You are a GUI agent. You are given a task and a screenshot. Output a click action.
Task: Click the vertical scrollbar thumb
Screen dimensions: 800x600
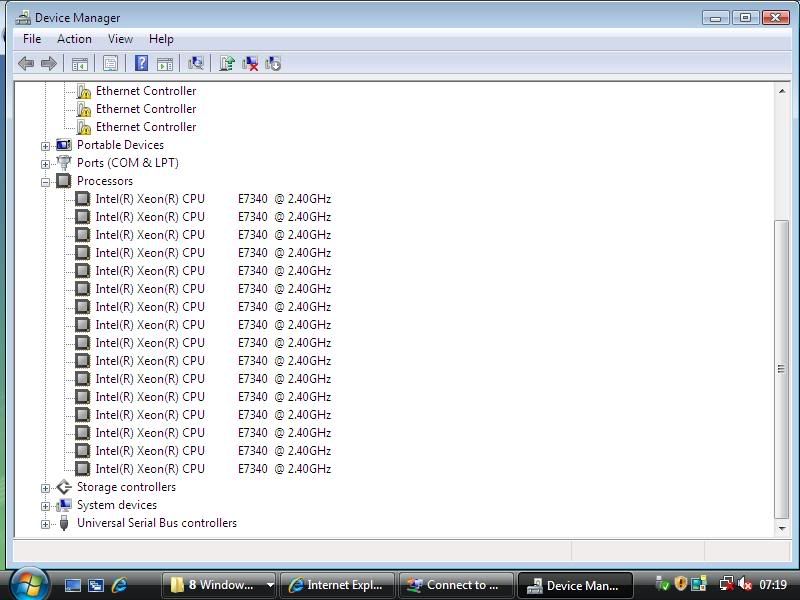click(781, 369)
